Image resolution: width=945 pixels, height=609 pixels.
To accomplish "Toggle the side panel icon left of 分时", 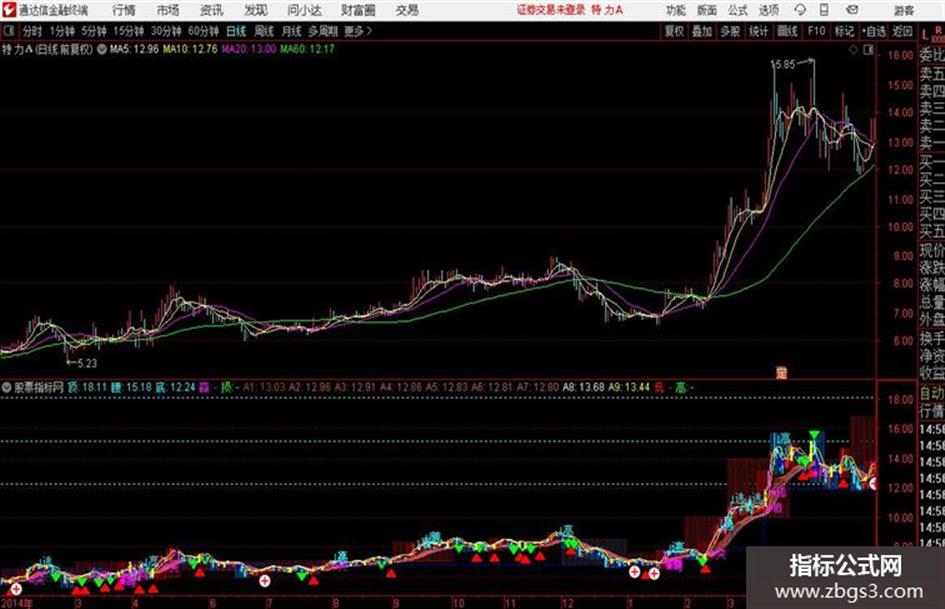I will tap(9, 31).
